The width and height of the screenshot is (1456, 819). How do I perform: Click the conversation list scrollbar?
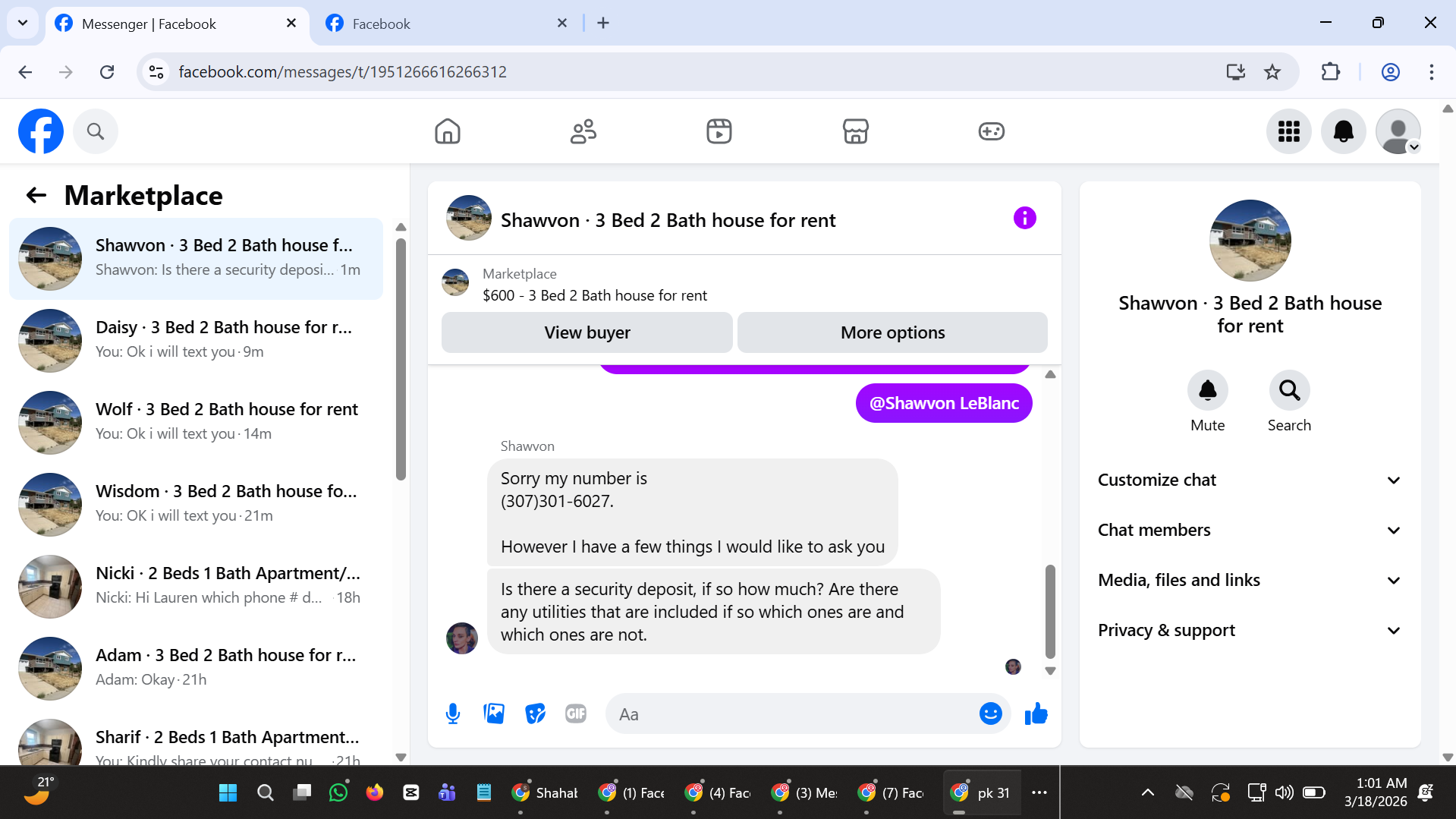(x=401, y=358)
